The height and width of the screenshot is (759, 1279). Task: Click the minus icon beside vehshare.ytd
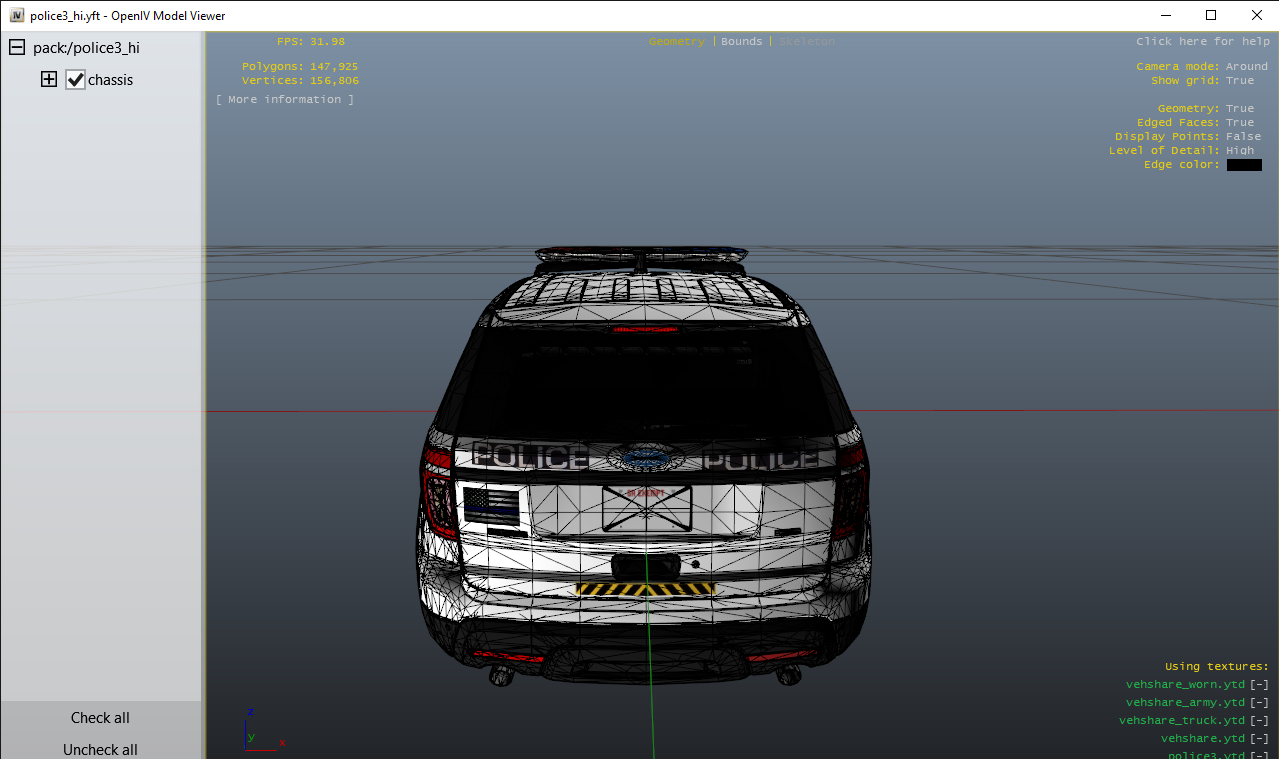[x=1259, y=739]
